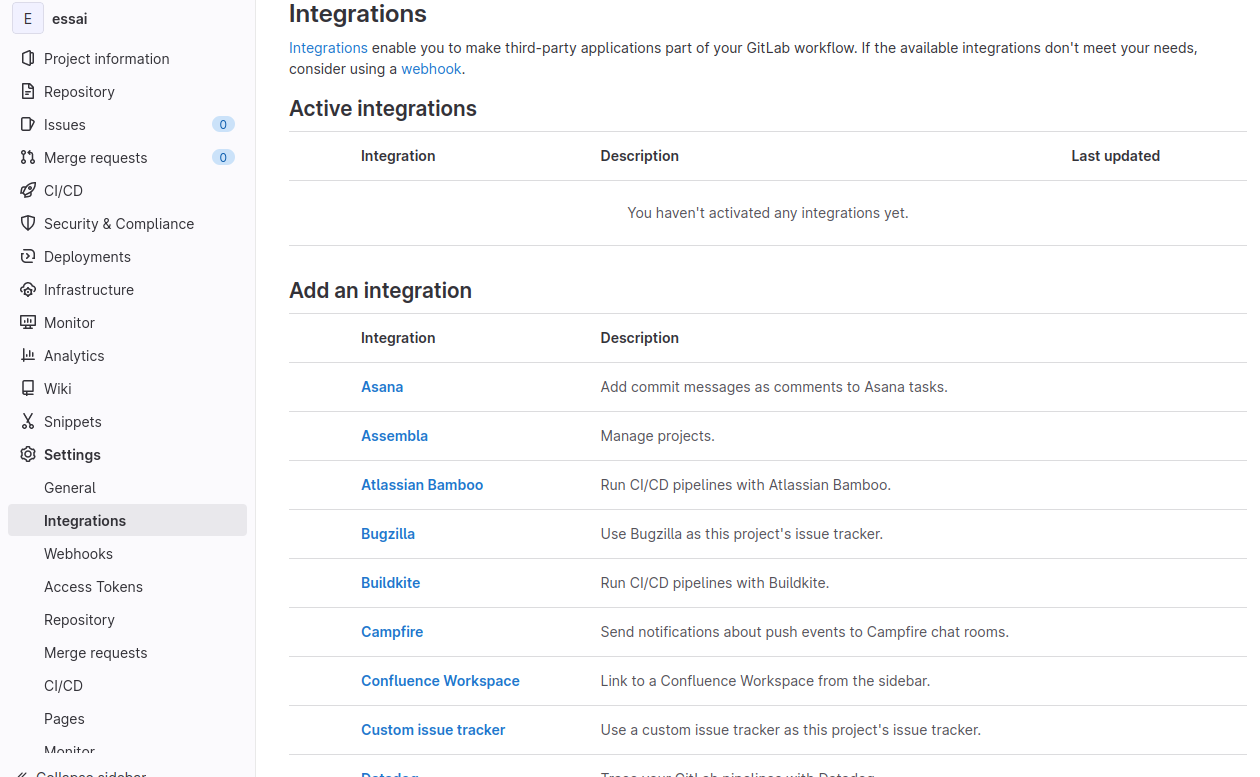Click the Project information sidebar icon
Viewport: 1260px width, 777px height.
coord(28,59)
